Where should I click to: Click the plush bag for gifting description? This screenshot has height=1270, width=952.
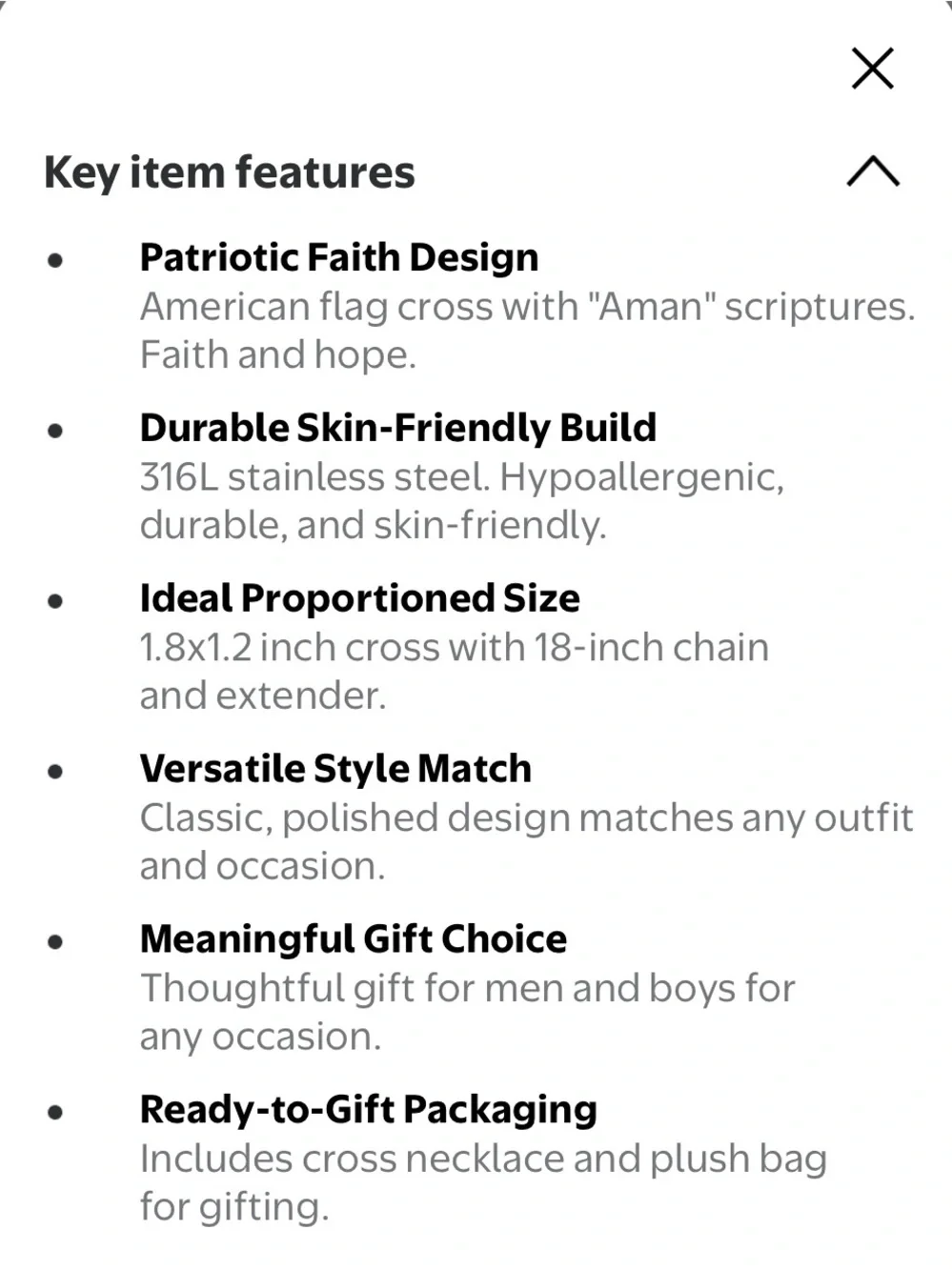tap(483, 1182)
